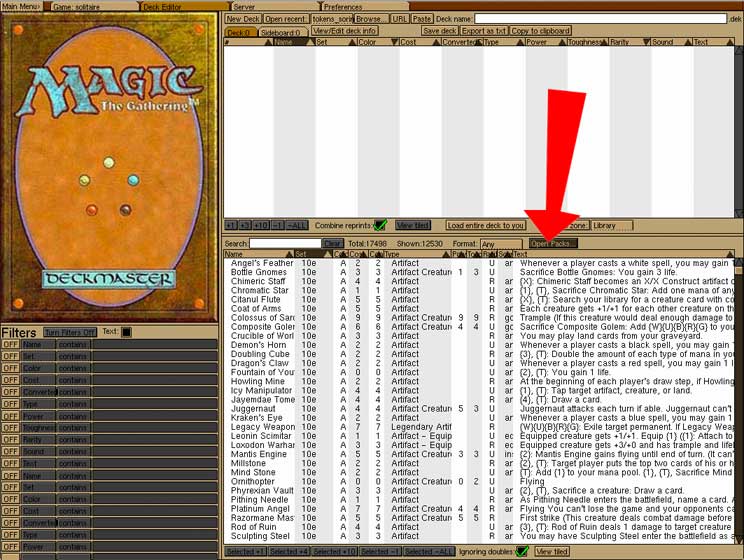Sort deck list by Rarity column arrow
Viewport: 744px width, 560px height.
(646, 42)
